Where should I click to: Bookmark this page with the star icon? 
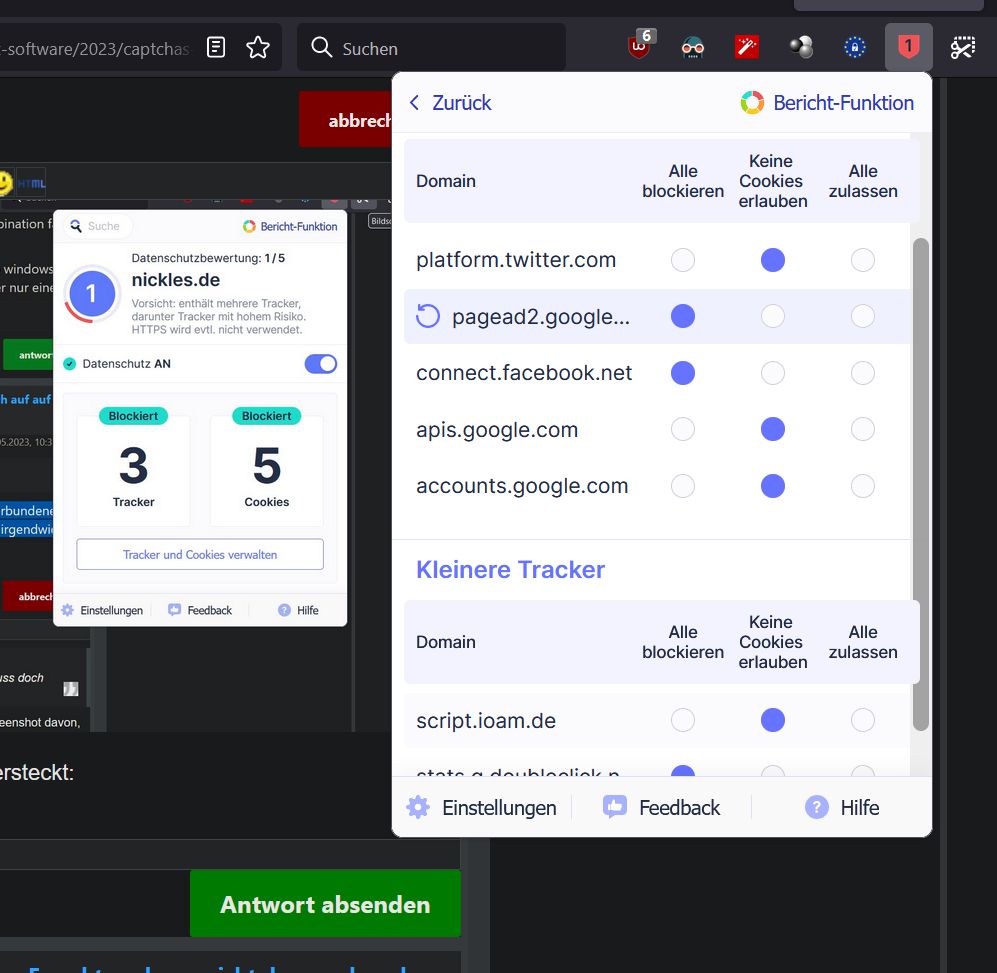[x=258, y=47]
